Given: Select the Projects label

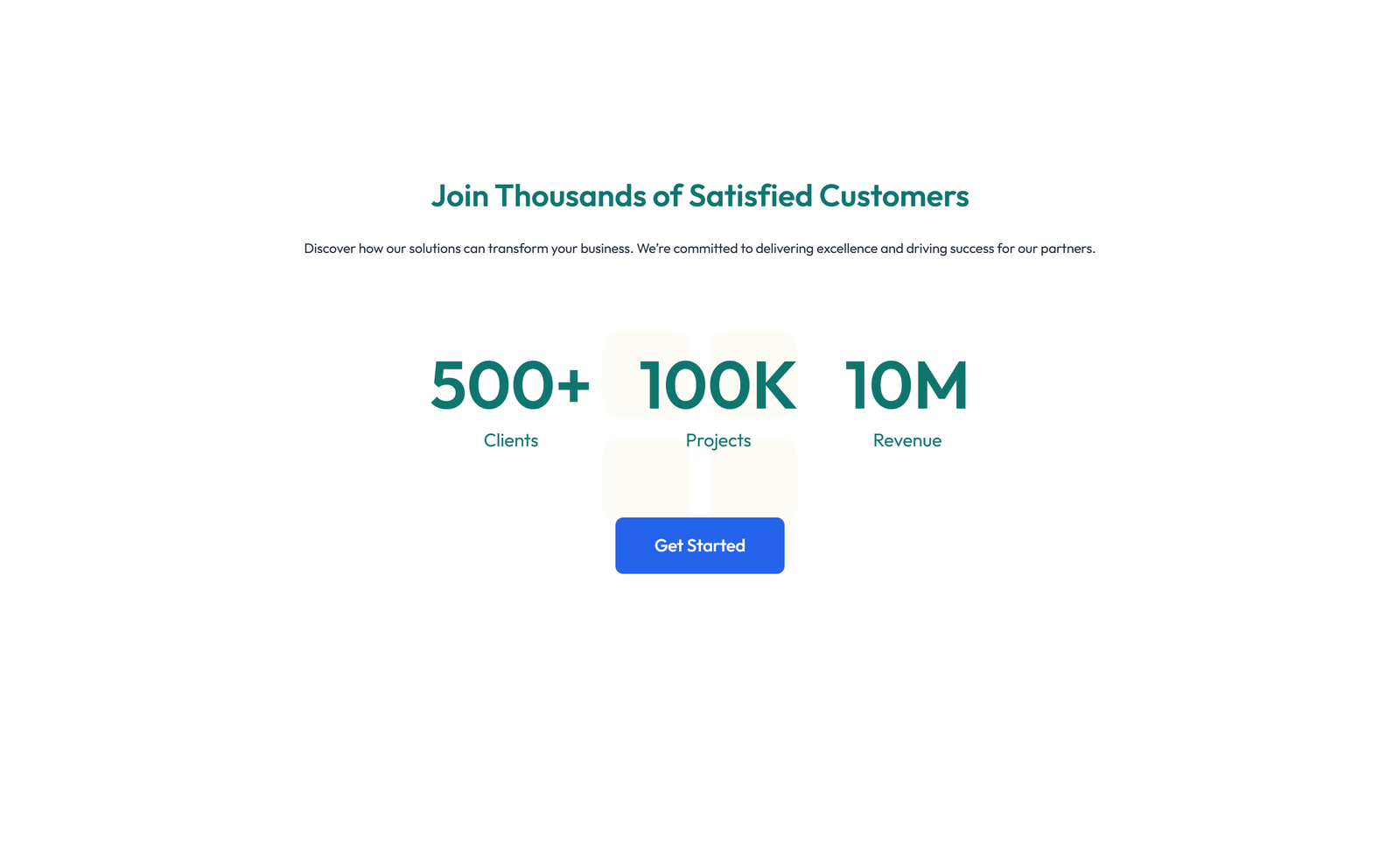Looking at the screenshot, I should coord(718,440).
